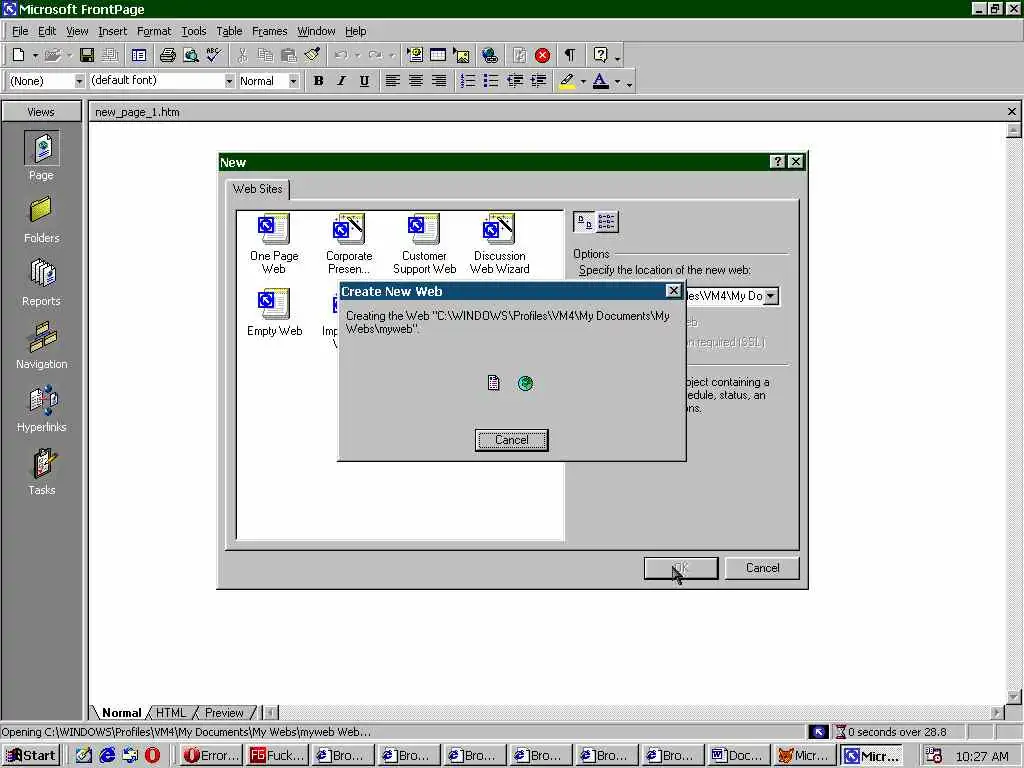Toggle Numbering list

(468, 81)
